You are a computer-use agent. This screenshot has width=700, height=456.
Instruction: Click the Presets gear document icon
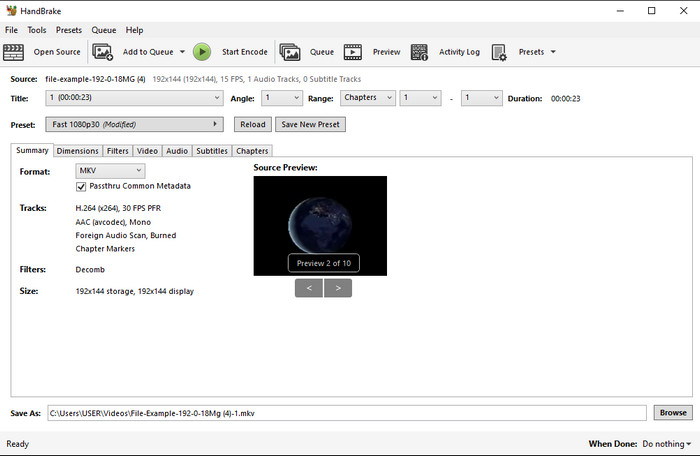coord(499,52)
